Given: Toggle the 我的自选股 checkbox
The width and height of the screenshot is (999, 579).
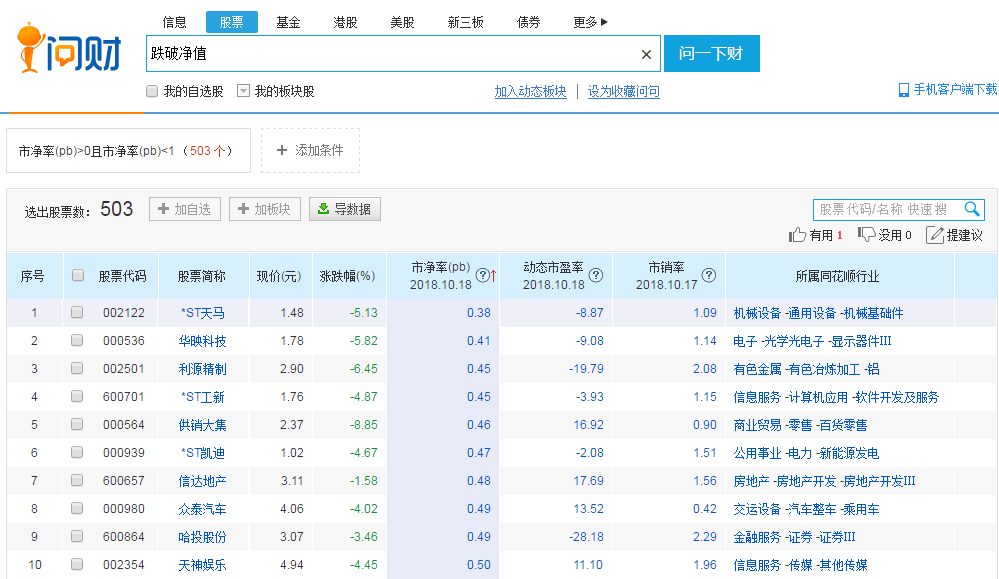Looking at the screenshot, I should pos(152,91).
